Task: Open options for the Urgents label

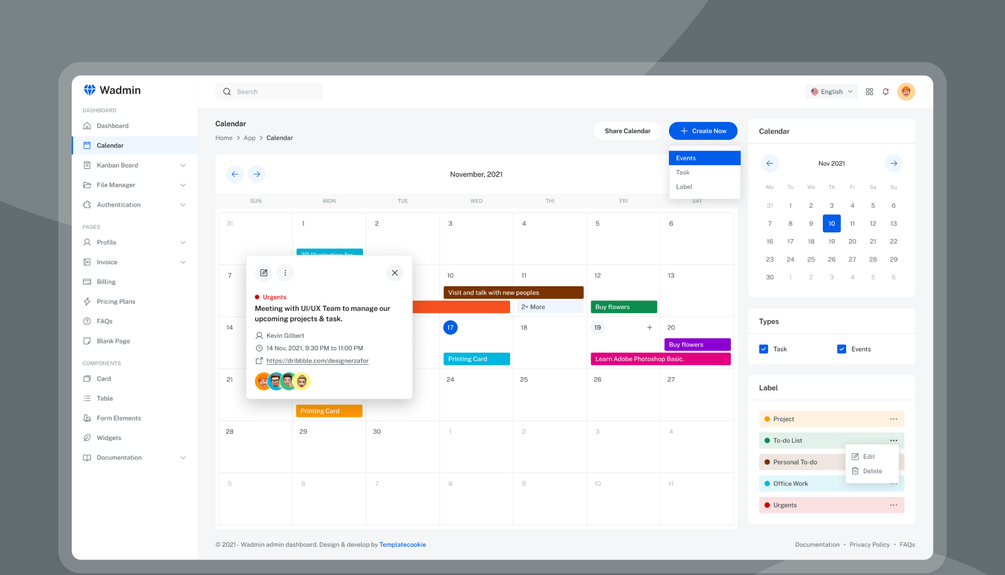Action: tap(893, 505)
